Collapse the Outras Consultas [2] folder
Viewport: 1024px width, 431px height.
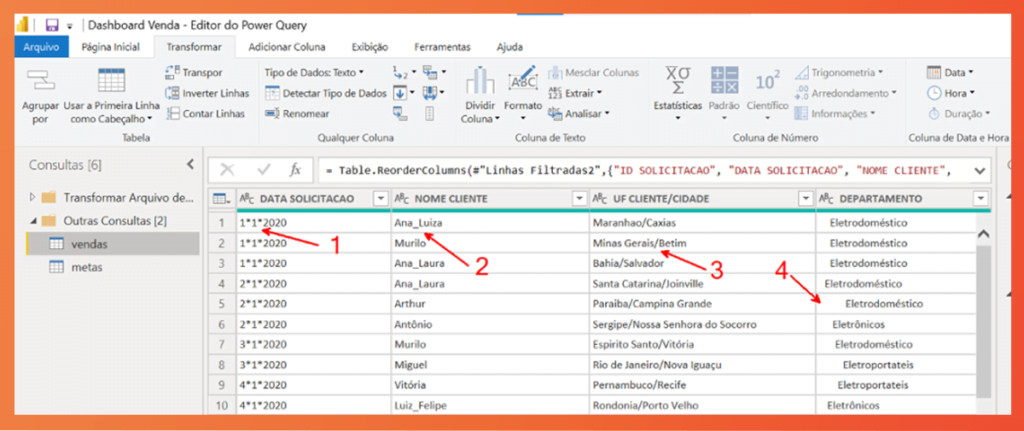click(x=32, y=221)
